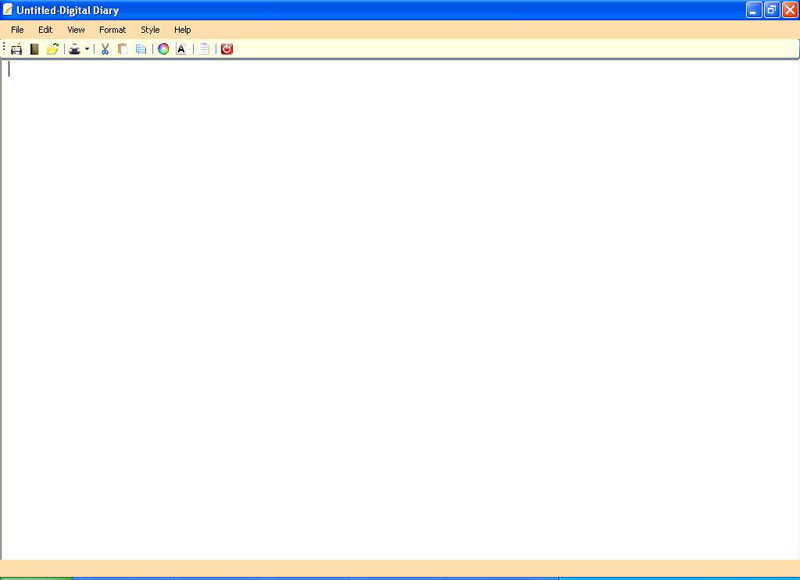Copy the selected diary text
The height and width of the screenshot is (580, 800).
tap(141, 48)
